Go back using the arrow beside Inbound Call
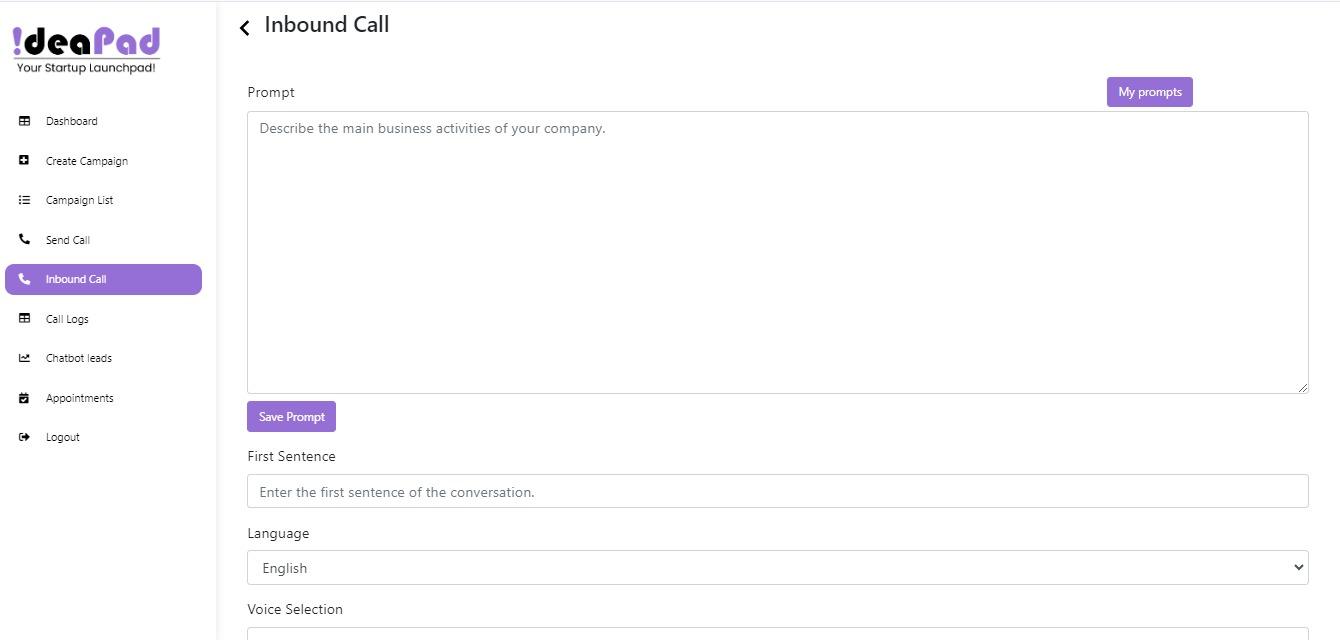 pos(245,28)
